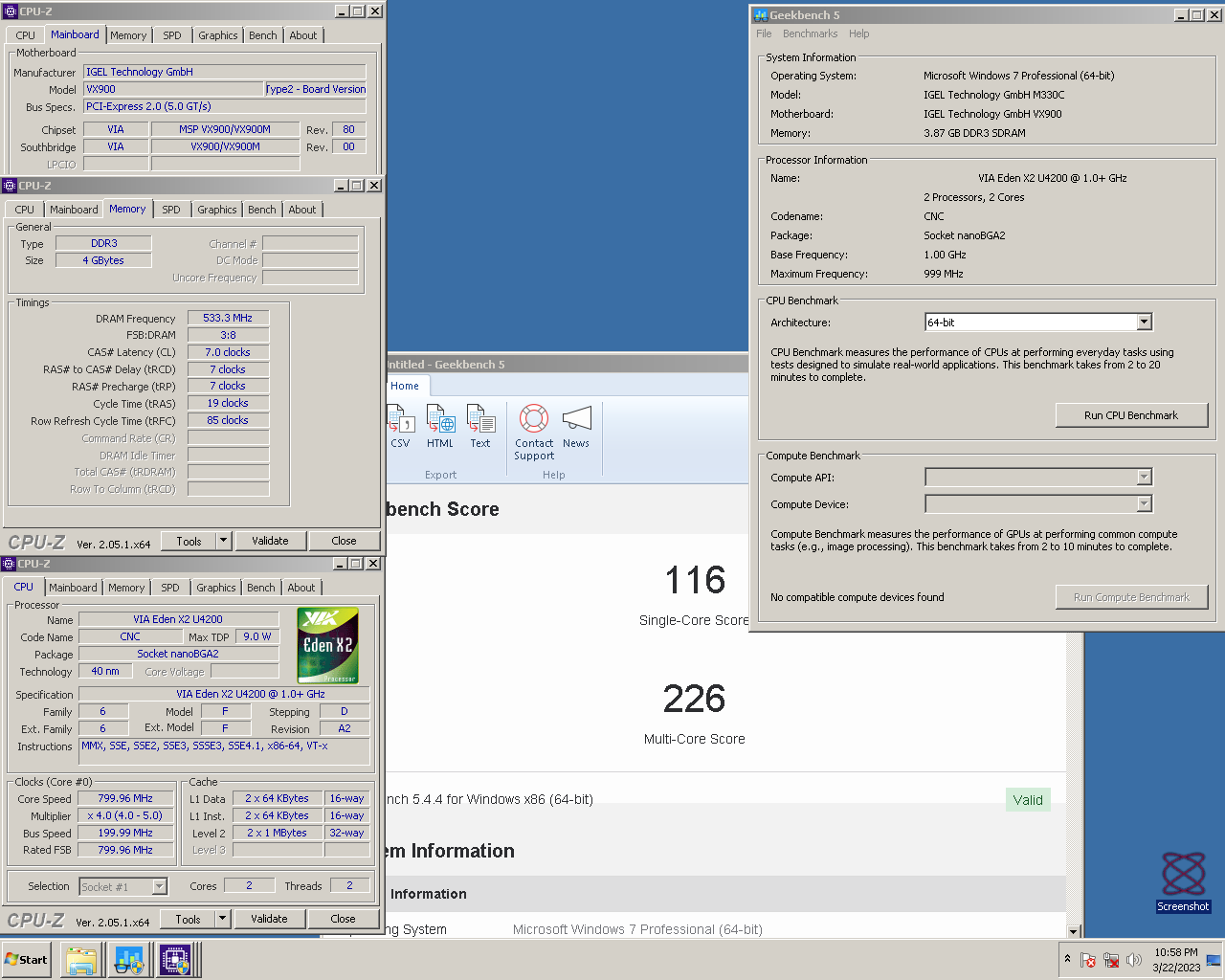Image resolution: width=1225 pixels, height=980 pixels.
Task: Export results as Text icon
Action: [x=480, y=420]
